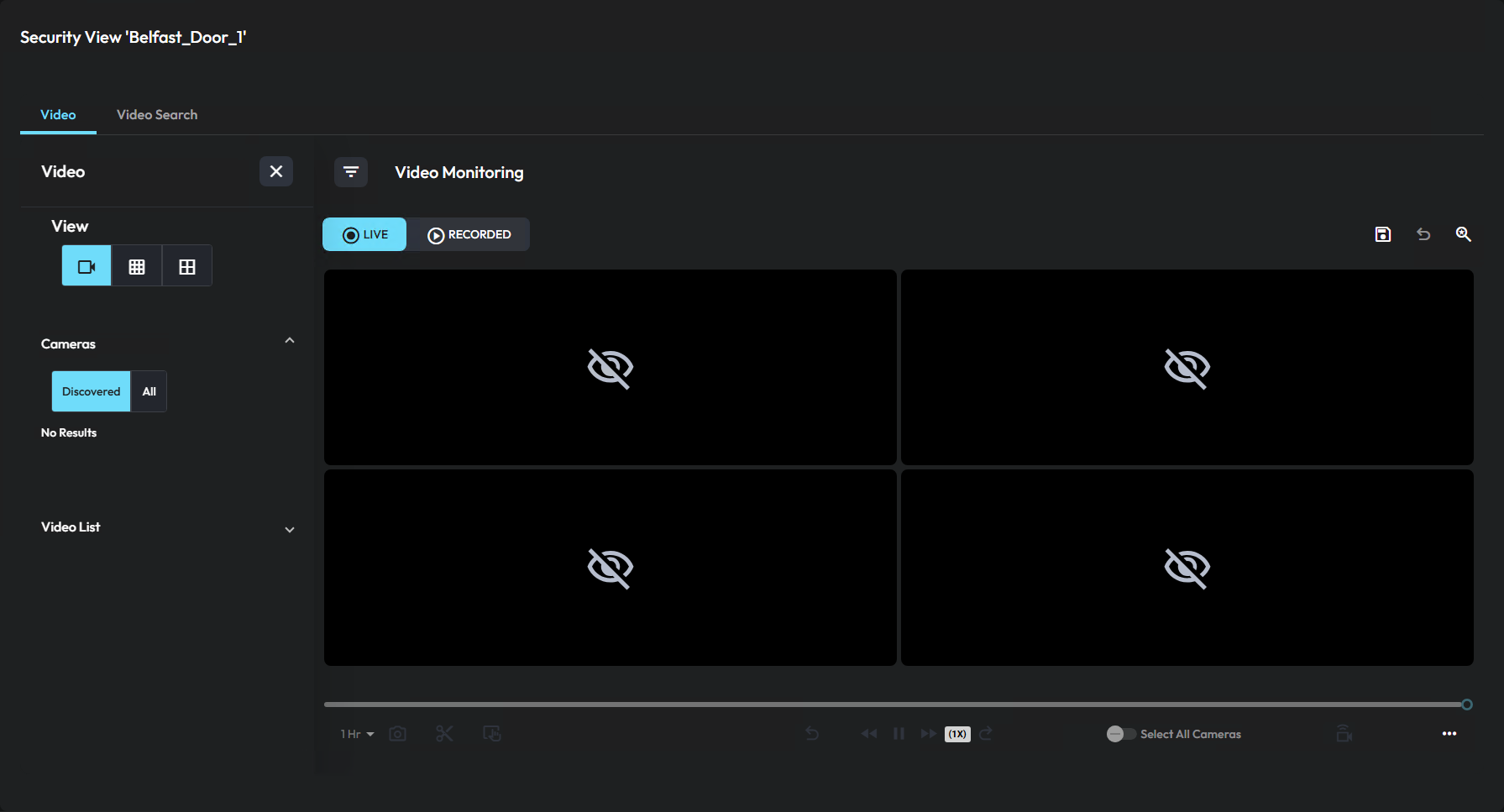Save the current video view layout

pos(1383,234)
